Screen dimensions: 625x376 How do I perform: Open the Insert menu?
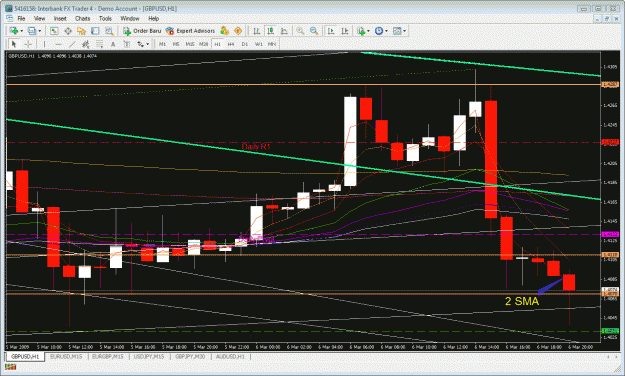60,18
